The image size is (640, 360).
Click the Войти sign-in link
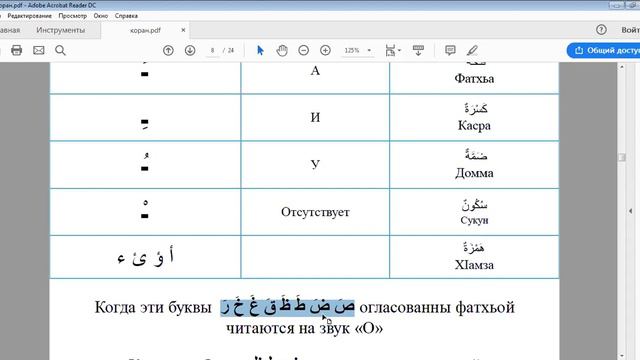pyautogui.click(x=630, y=30)
